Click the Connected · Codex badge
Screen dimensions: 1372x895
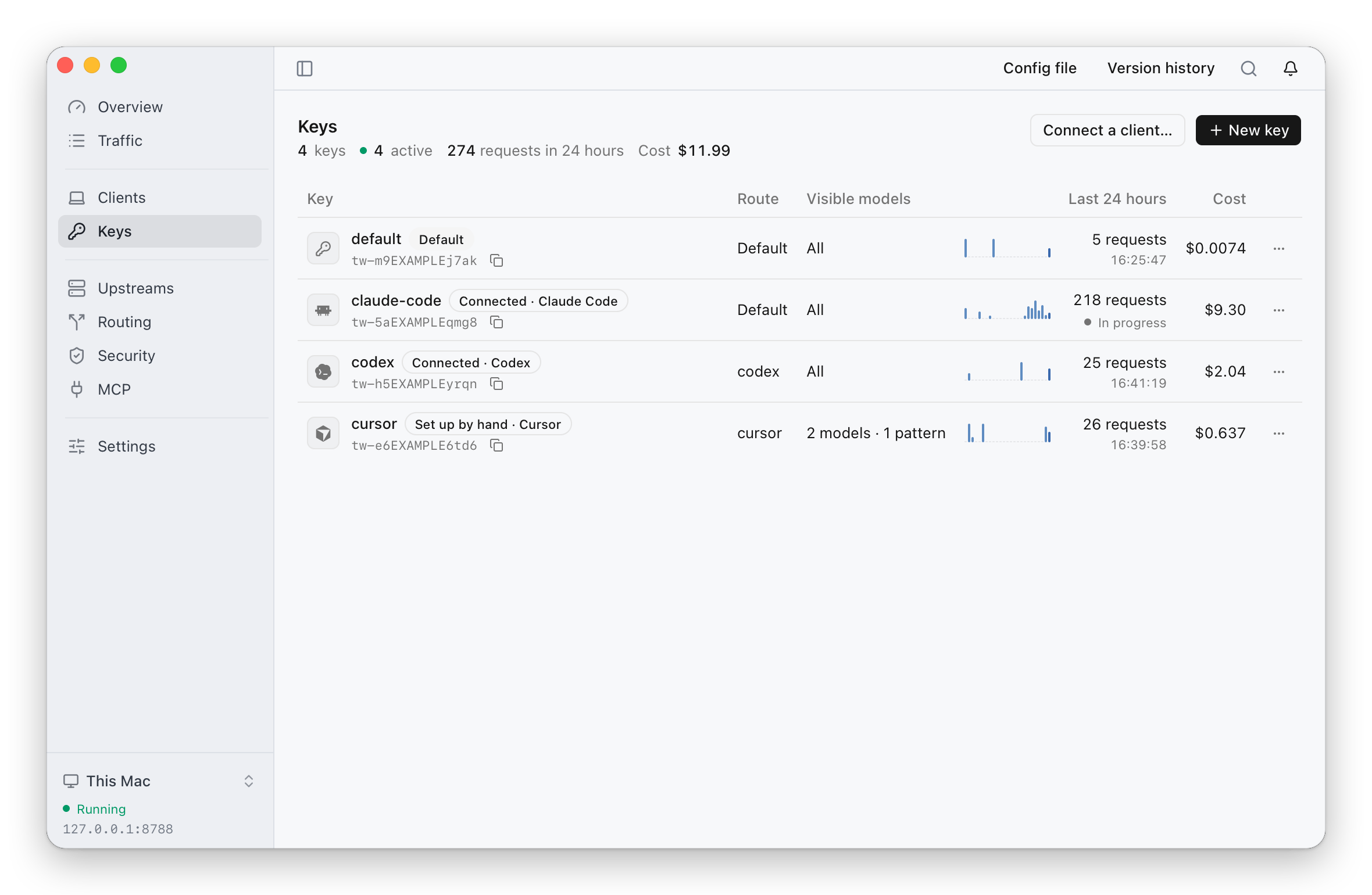[x=471, y=363]
